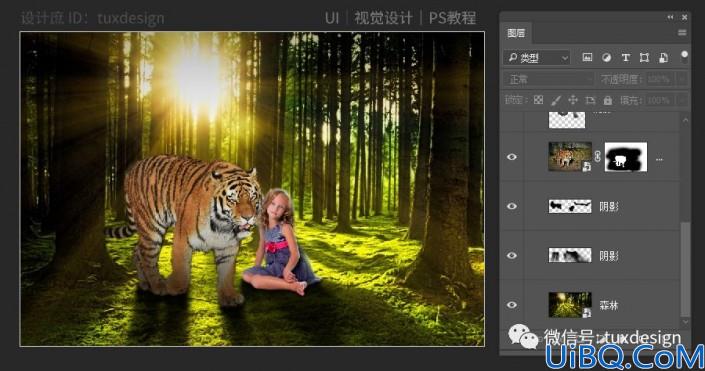Select the lower 阴影 layer thumbnail
This screenshot has width=705, height=371.
(570, 255)
